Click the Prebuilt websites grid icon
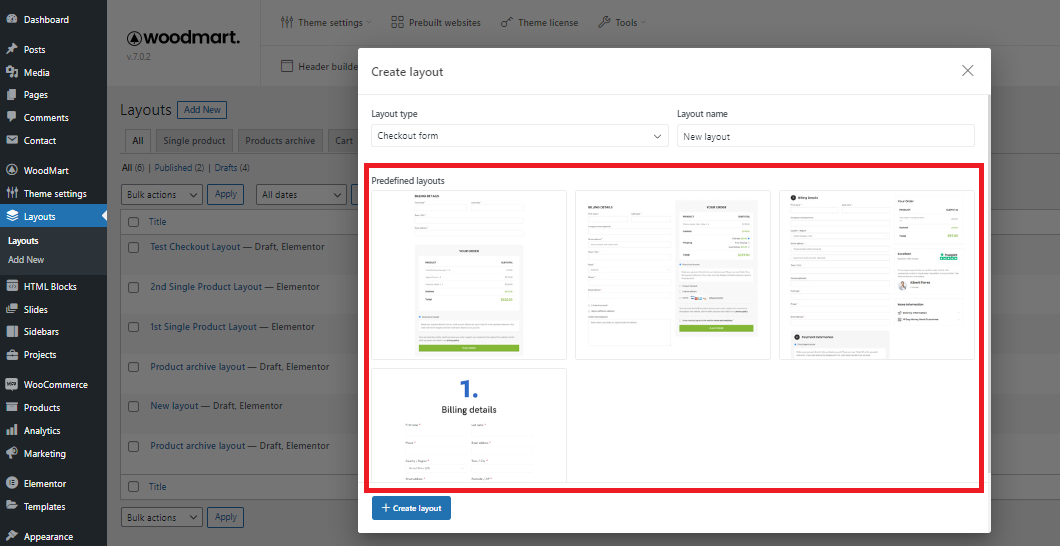 pos(398,22)
